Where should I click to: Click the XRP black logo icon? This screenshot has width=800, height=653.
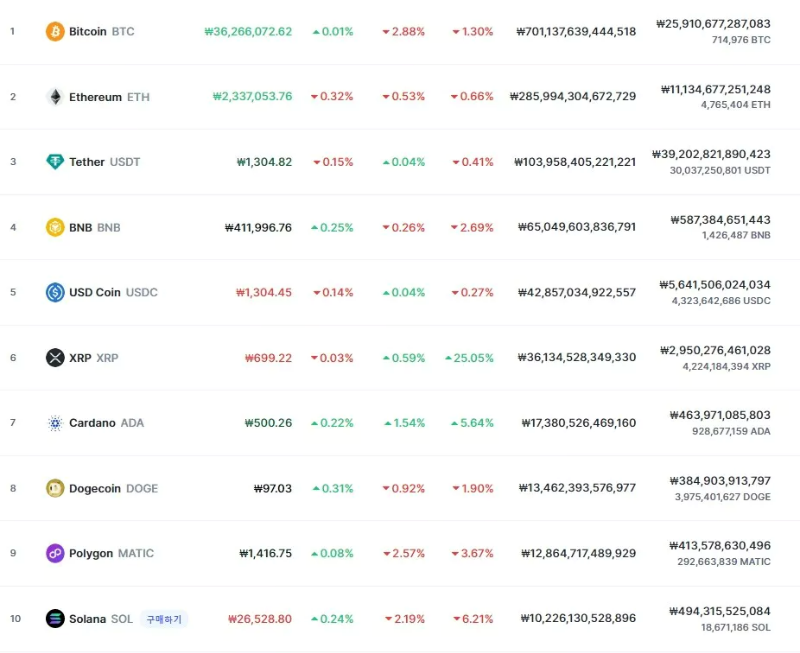pos(55,358)
